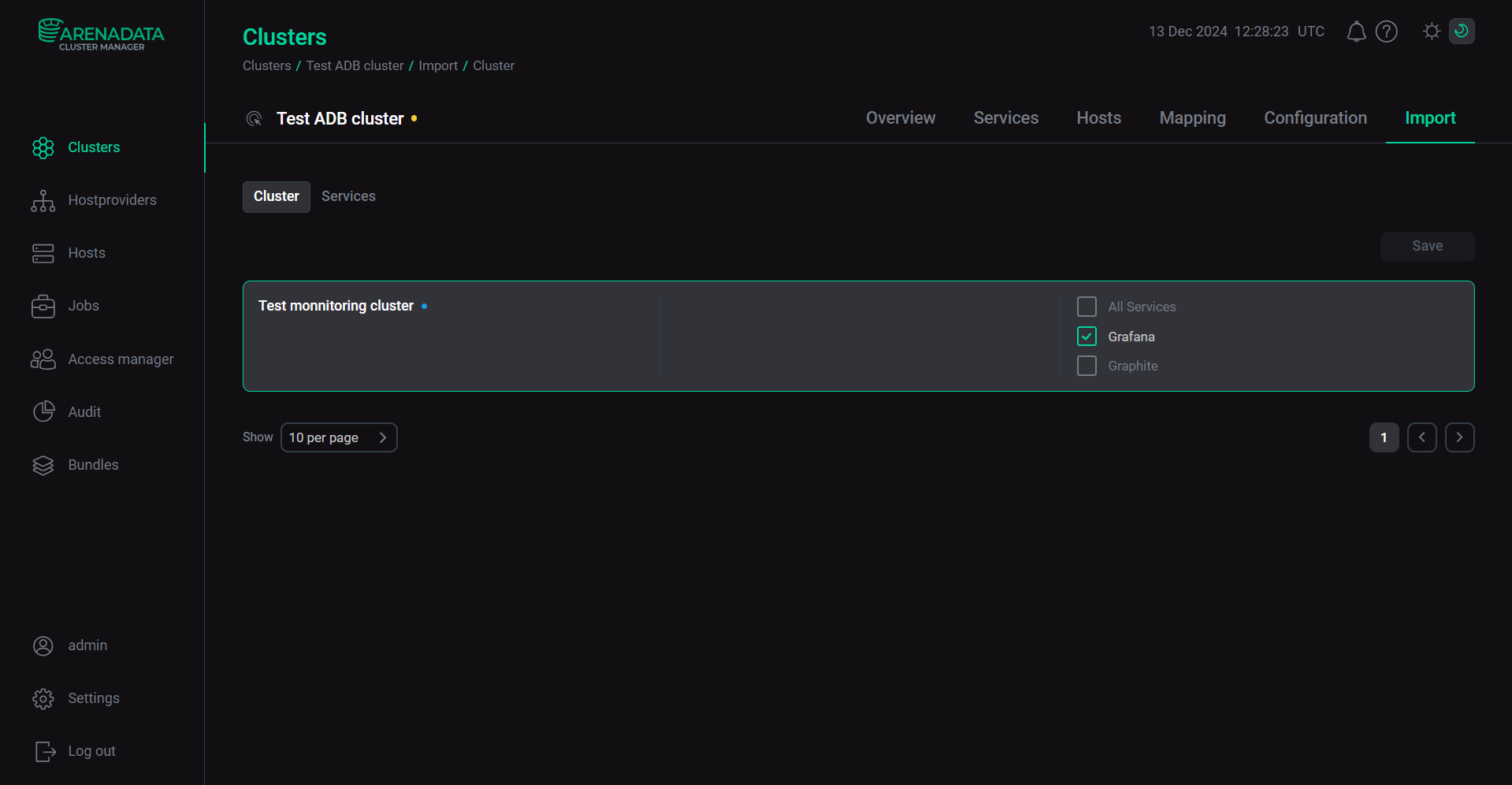Open Hosts via the sidebar server icon

point(43,253)
